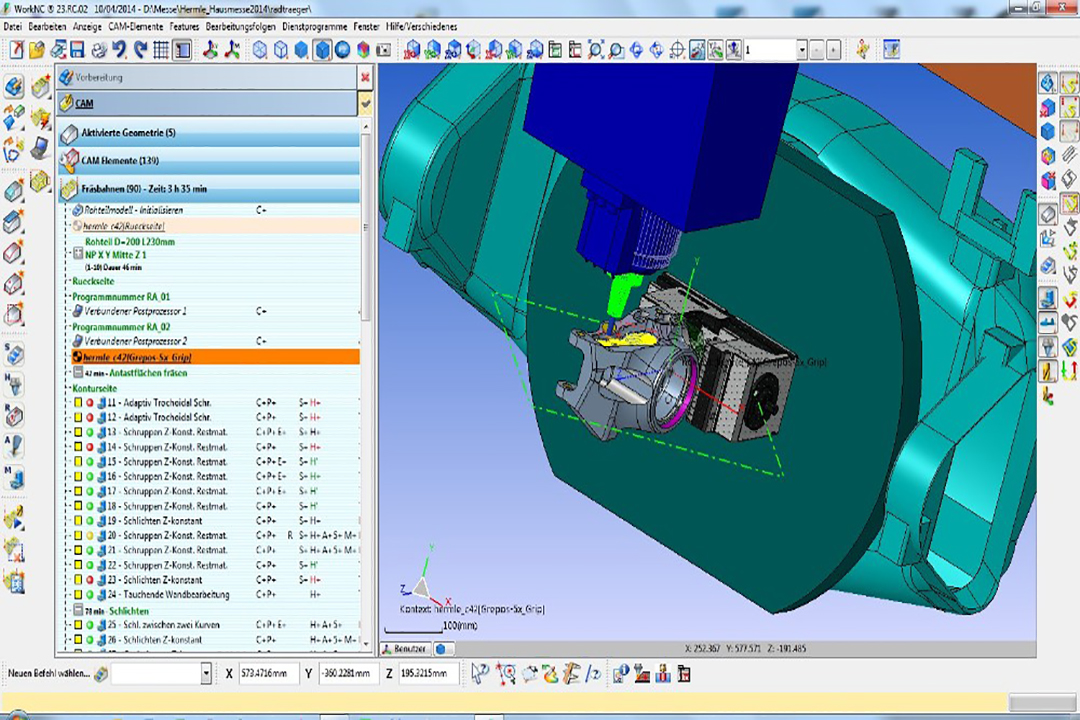Open the CAM-Elemente menu
The height and width of the screenshot is (720, 1080).
[136, 27]
